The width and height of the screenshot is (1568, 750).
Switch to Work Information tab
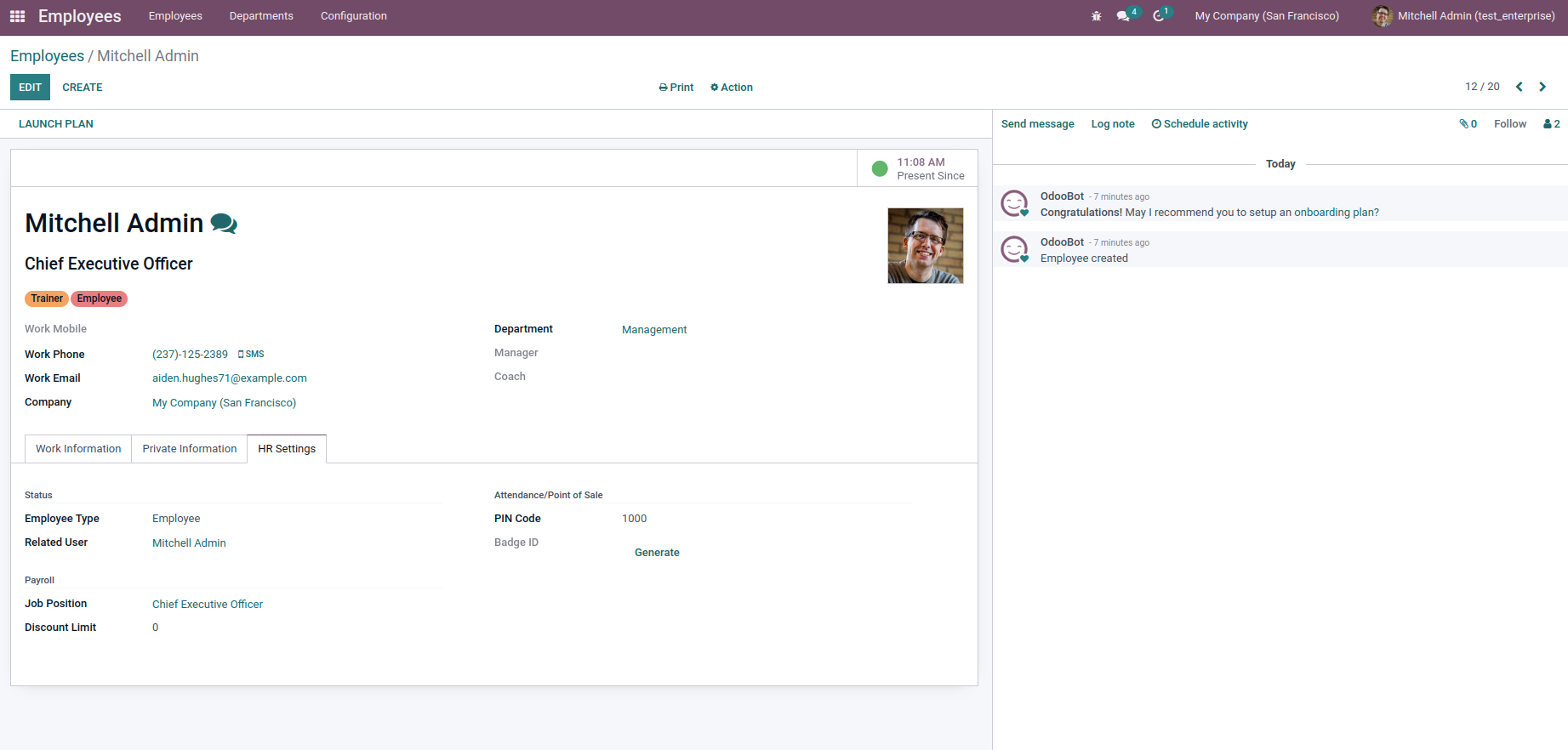78,449
